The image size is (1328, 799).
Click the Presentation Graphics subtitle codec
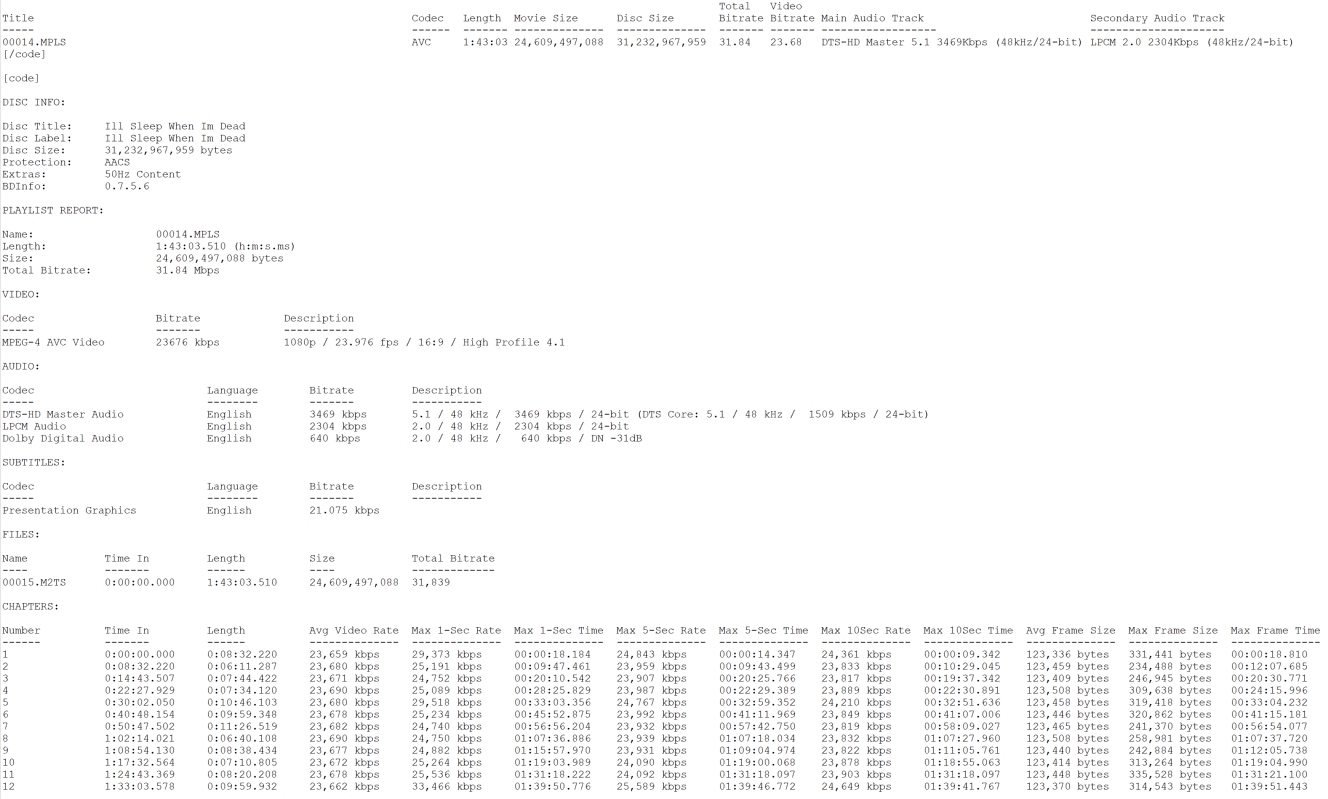(69, 510)
